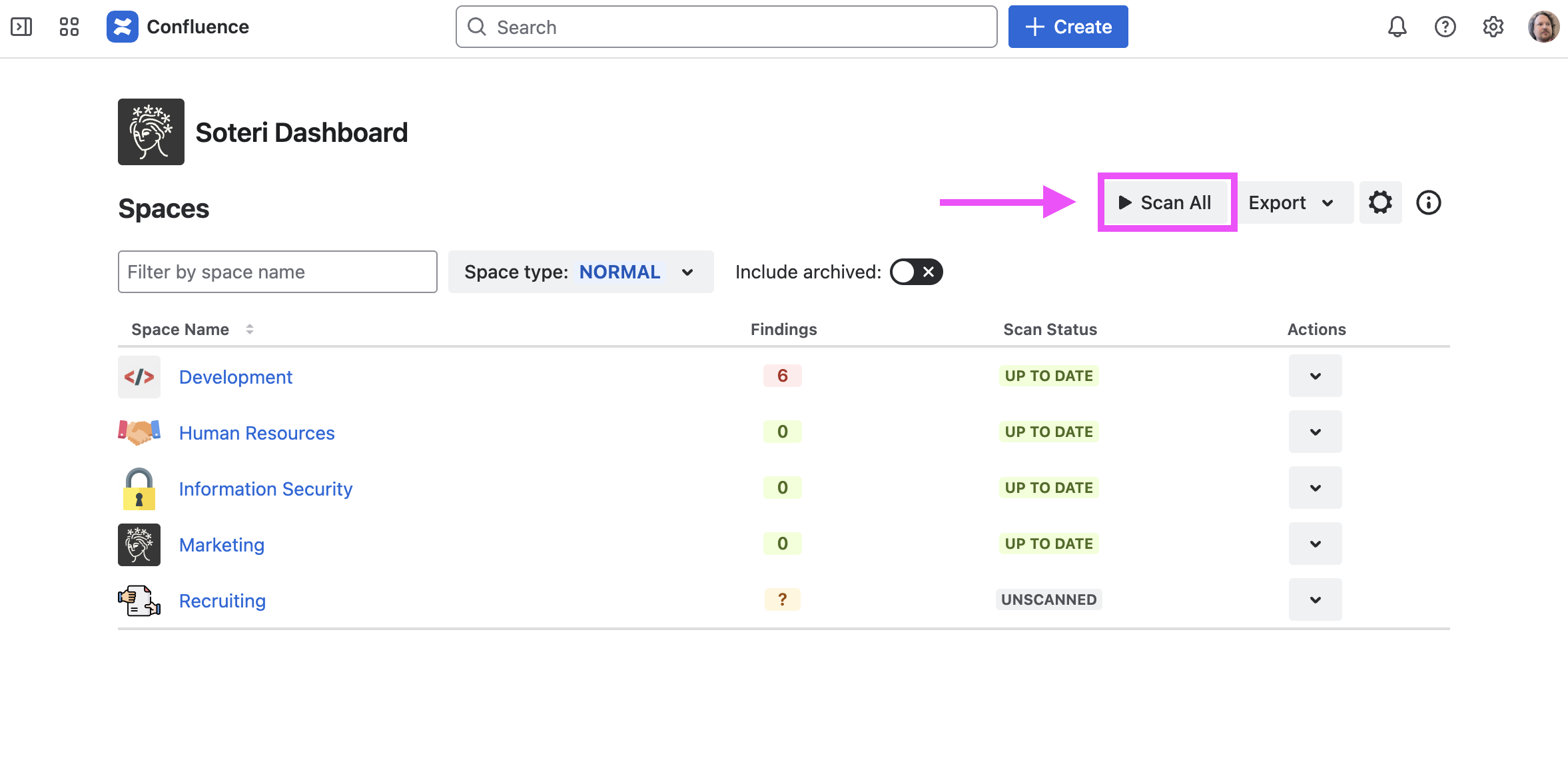Click the info circle icon

click(1428, 202)
